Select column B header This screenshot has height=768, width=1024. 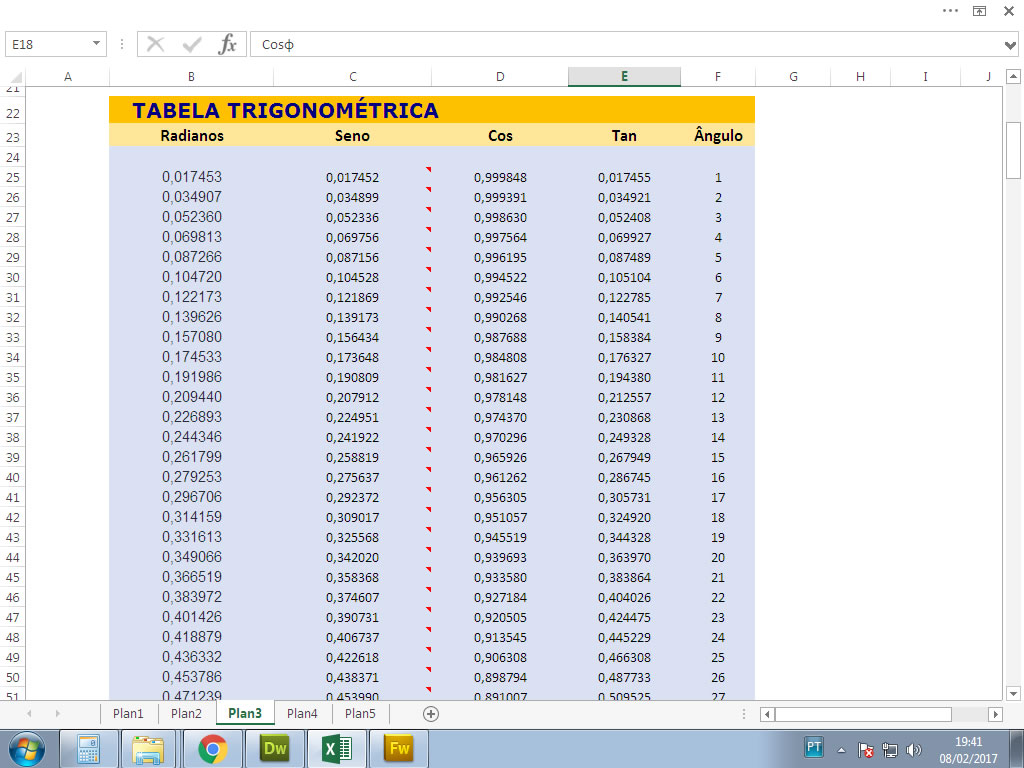(191, 76)
